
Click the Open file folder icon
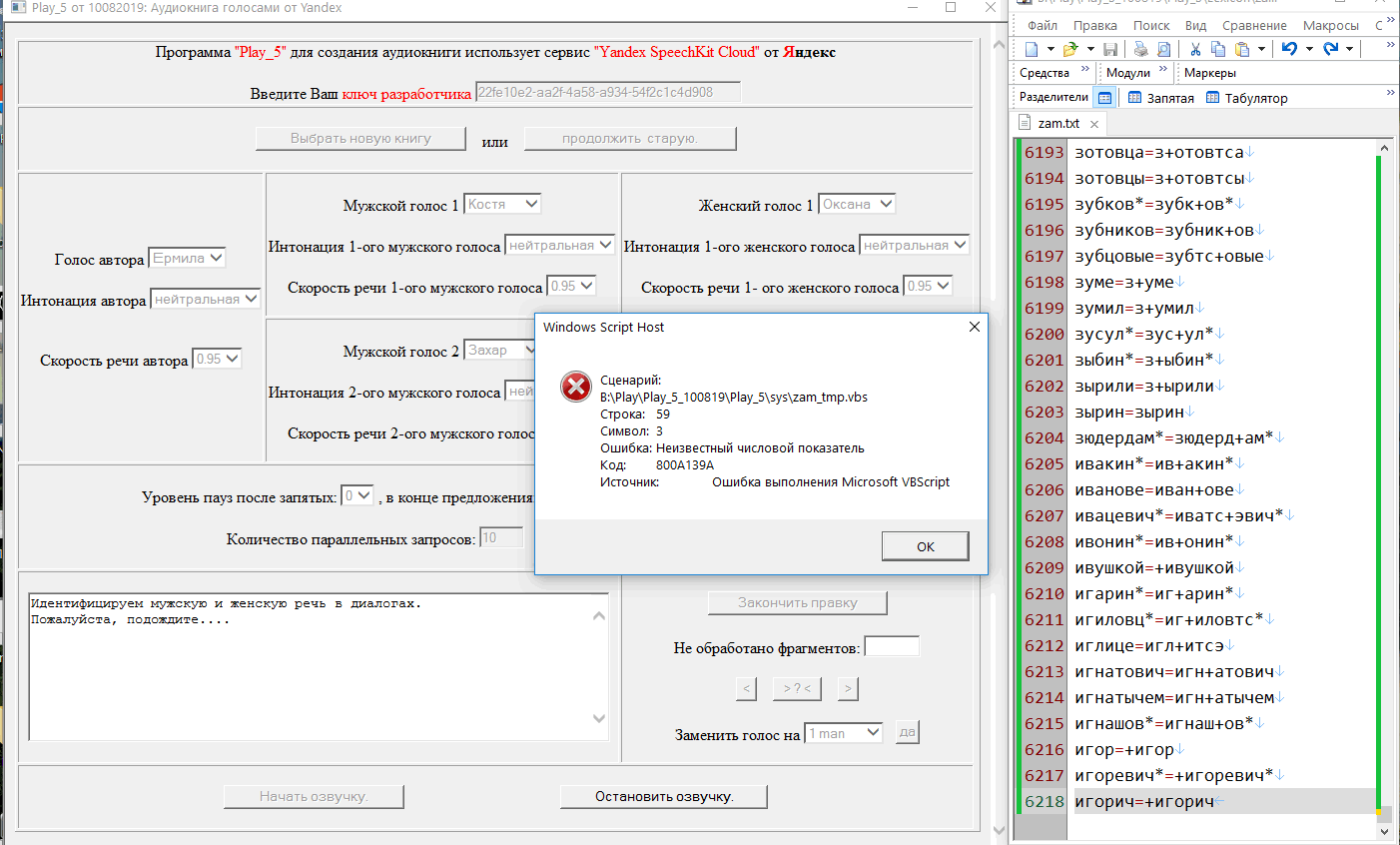pos(1070,49)
